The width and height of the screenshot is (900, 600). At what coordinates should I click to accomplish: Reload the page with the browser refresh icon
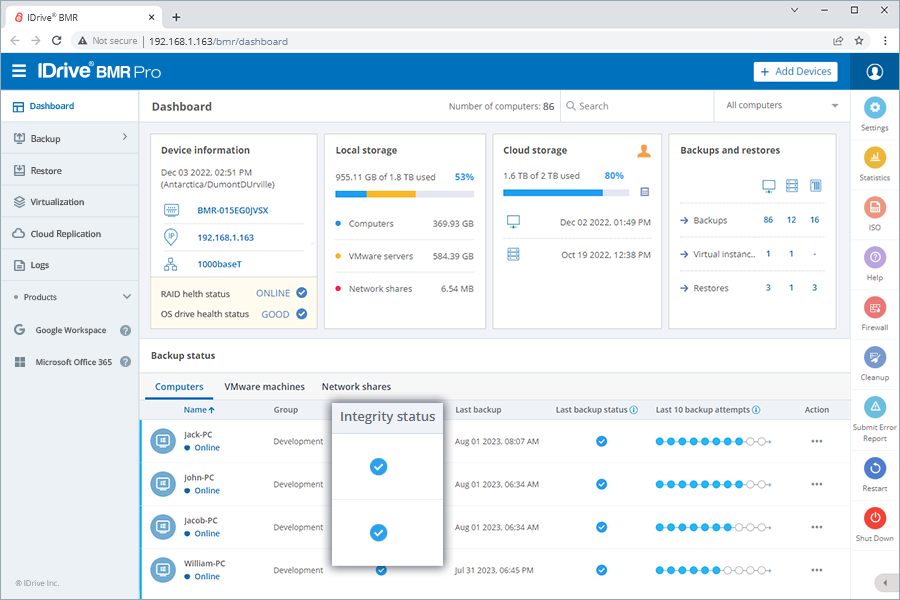click(x=56, y=41)
